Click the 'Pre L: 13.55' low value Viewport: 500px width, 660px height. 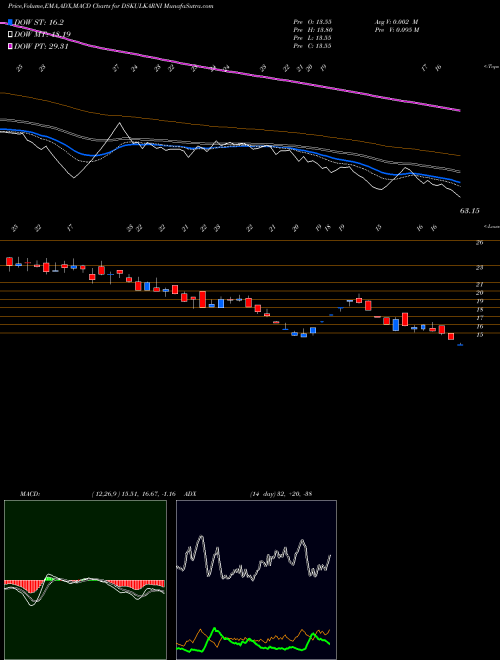pyautogui.click(x=312, y=38)
